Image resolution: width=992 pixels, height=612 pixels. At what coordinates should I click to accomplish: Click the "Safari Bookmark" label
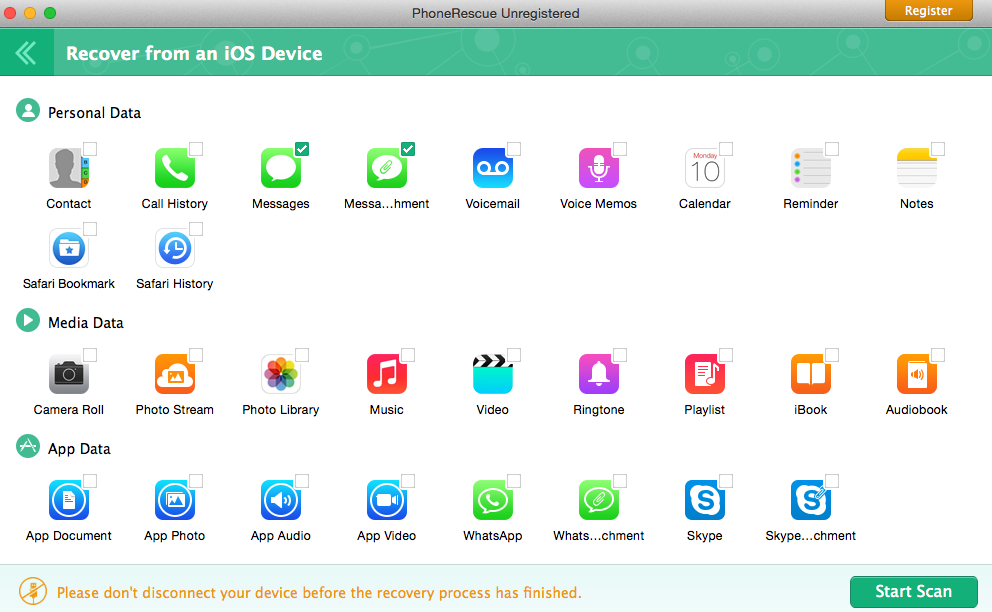tap(69, 284)
